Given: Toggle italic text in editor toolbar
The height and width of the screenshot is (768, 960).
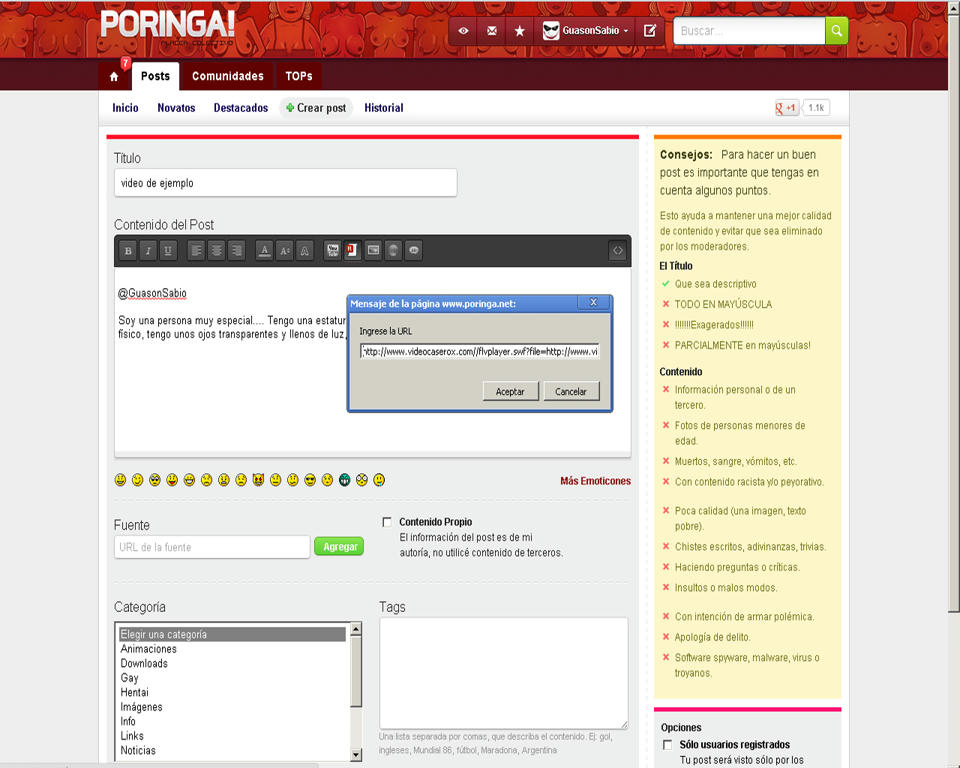Looking at the screenshot, I should pyautogui.click(x=148, y=251).
